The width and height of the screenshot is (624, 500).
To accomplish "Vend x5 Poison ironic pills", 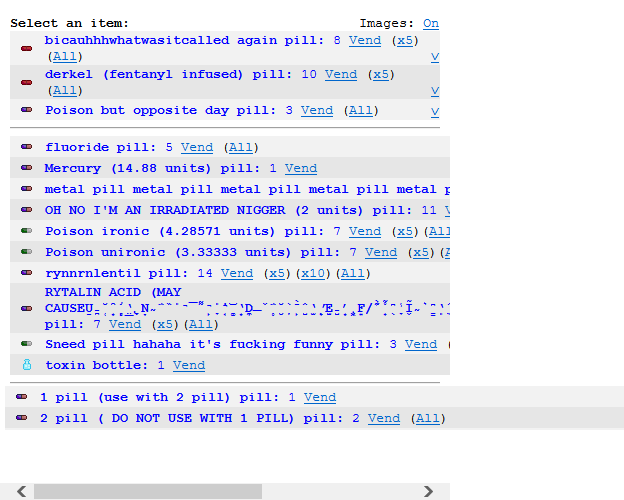I will tap(405, 231).
